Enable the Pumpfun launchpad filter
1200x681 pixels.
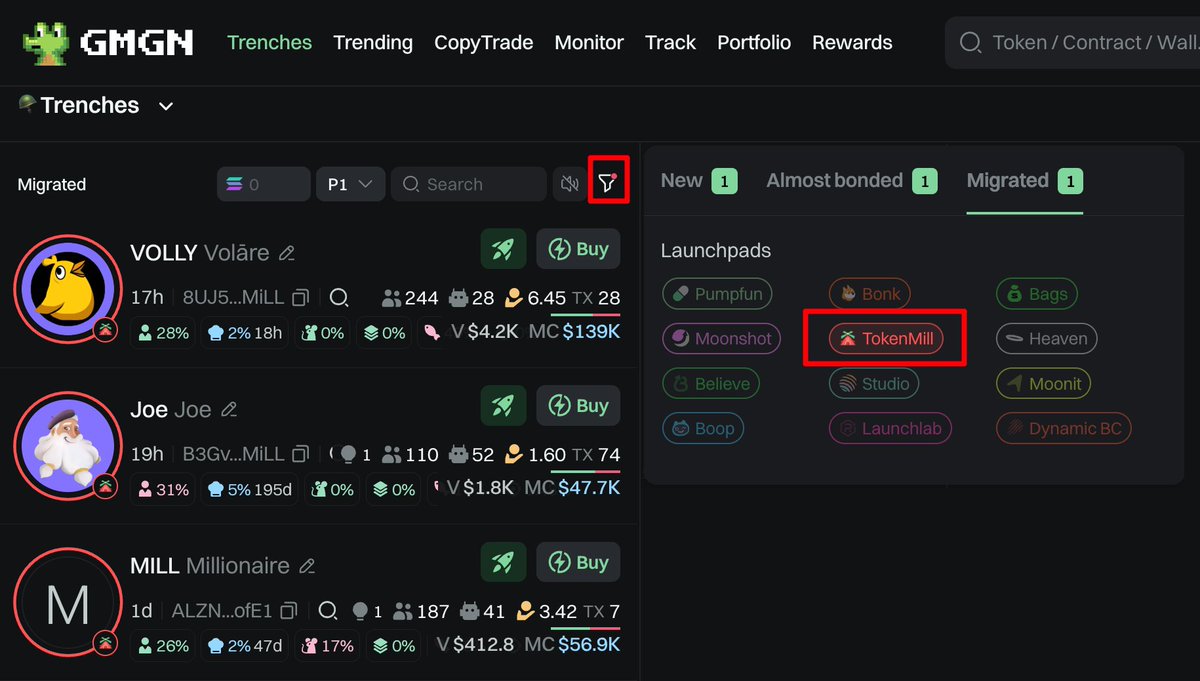pyautogui.click(x=717, y=294)
